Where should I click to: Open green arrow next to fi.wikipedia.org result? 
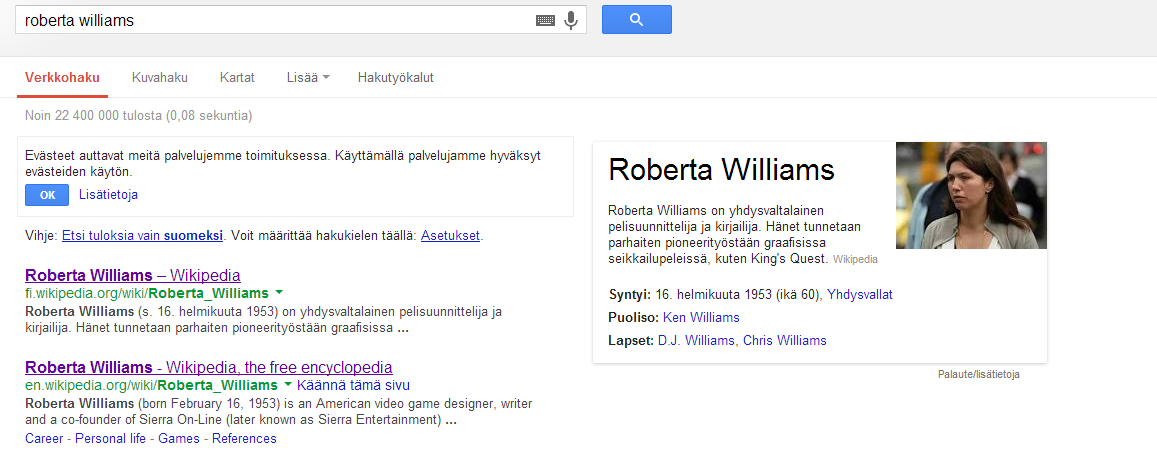pos(279,293)
